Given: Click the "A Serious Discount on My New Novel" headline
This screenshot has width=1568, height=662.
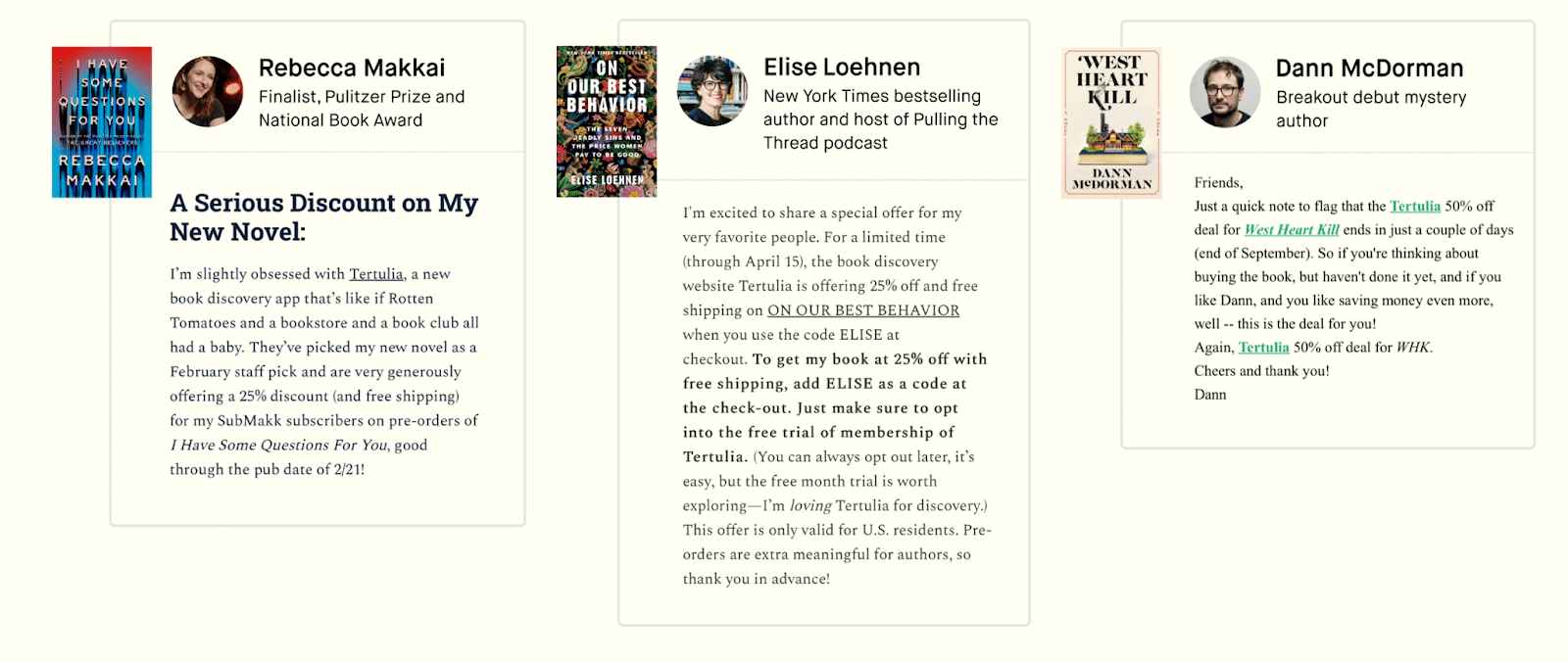Looking at the screenshot, I should pyautogui.click(x=323, y=217).
